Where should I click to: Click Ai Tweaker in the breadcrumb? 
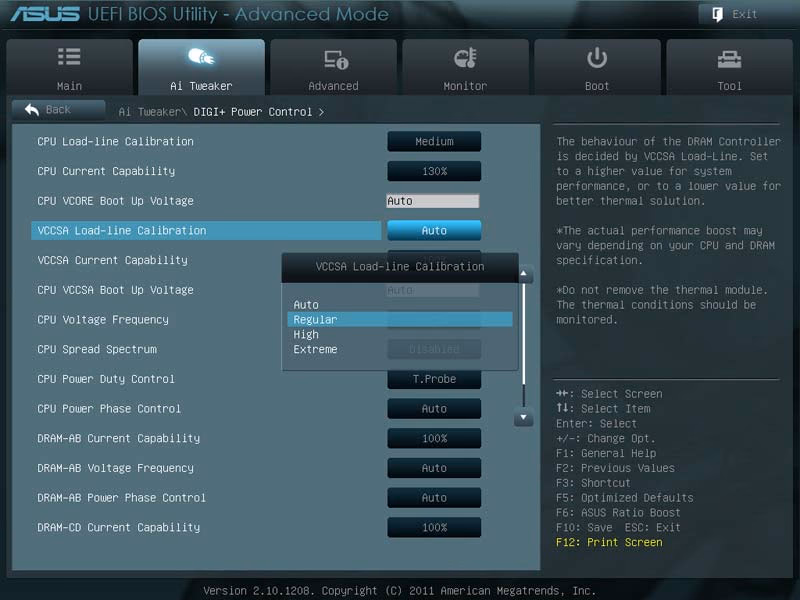click(151, 112)
